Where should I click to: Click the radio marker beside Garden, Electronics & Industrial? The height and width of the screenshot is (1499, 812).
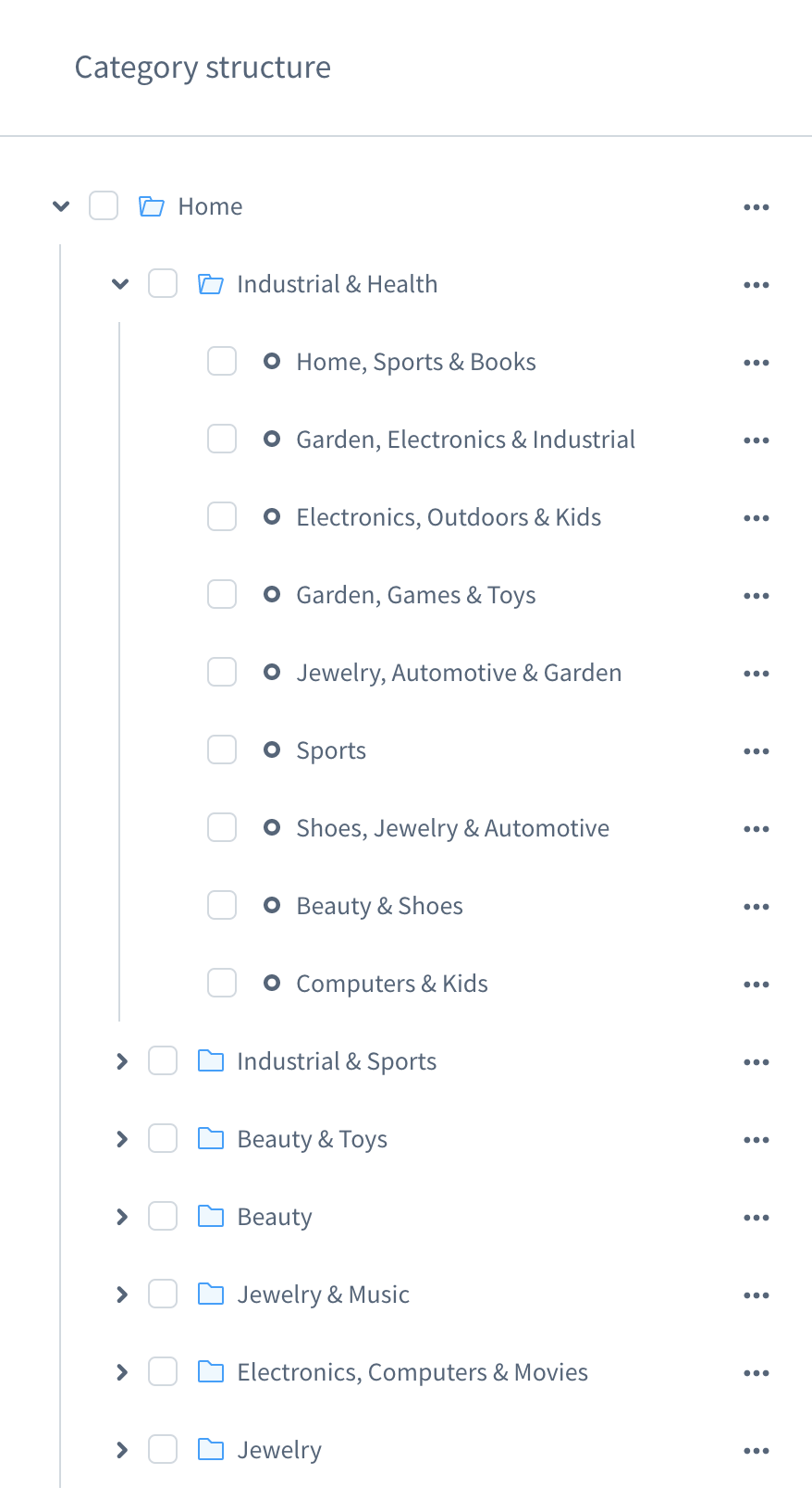272,439
